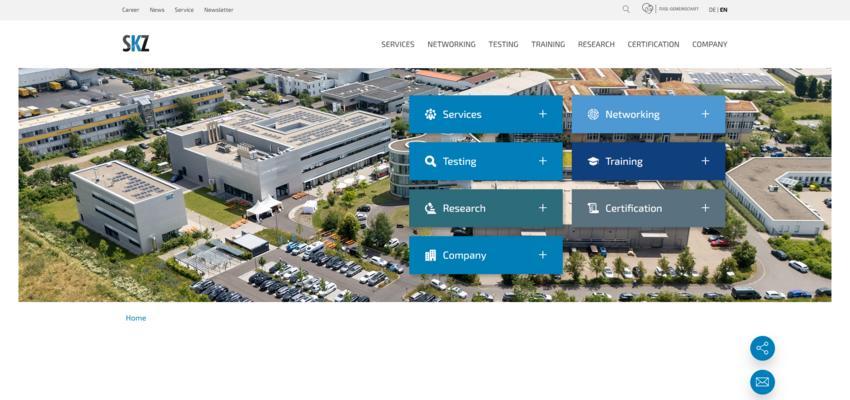Click the Training tile graduation cap icon
This screenshot has width=850, height=400.
(x=593, y=162)
